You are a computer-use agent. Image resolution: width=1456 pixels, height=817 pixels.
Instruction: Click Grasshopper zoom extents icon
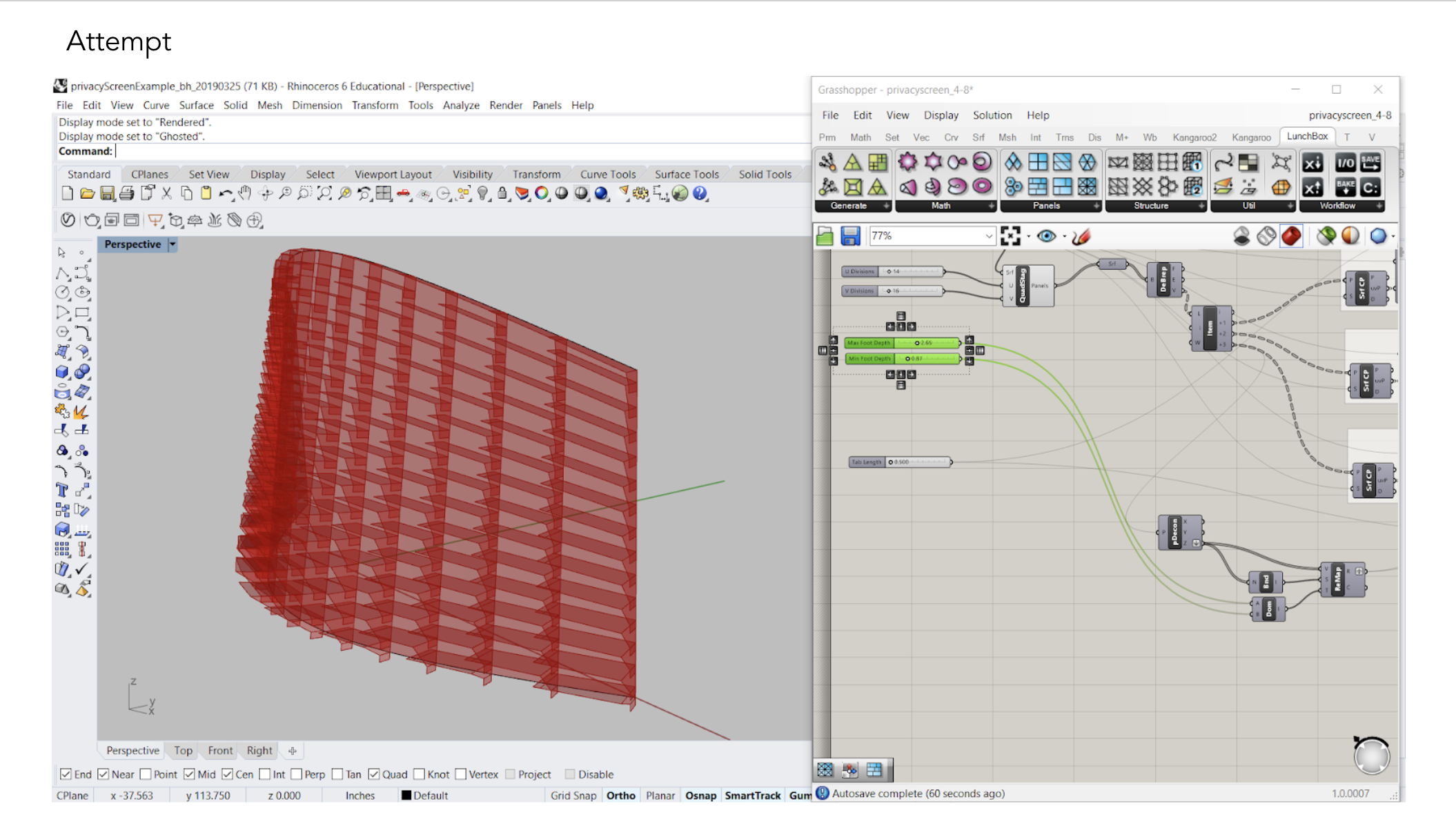click(x=1010, y=237)
